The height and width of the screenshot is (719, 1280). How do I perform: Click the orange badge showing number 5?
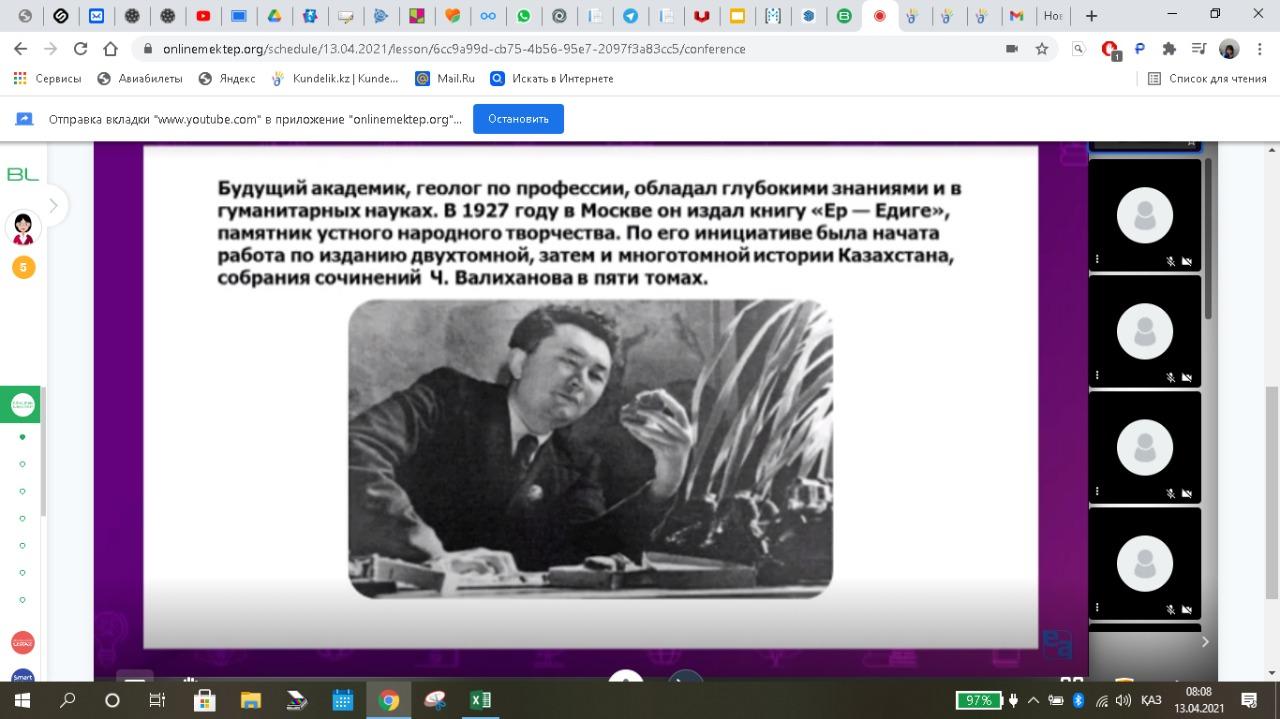(22, 267)
